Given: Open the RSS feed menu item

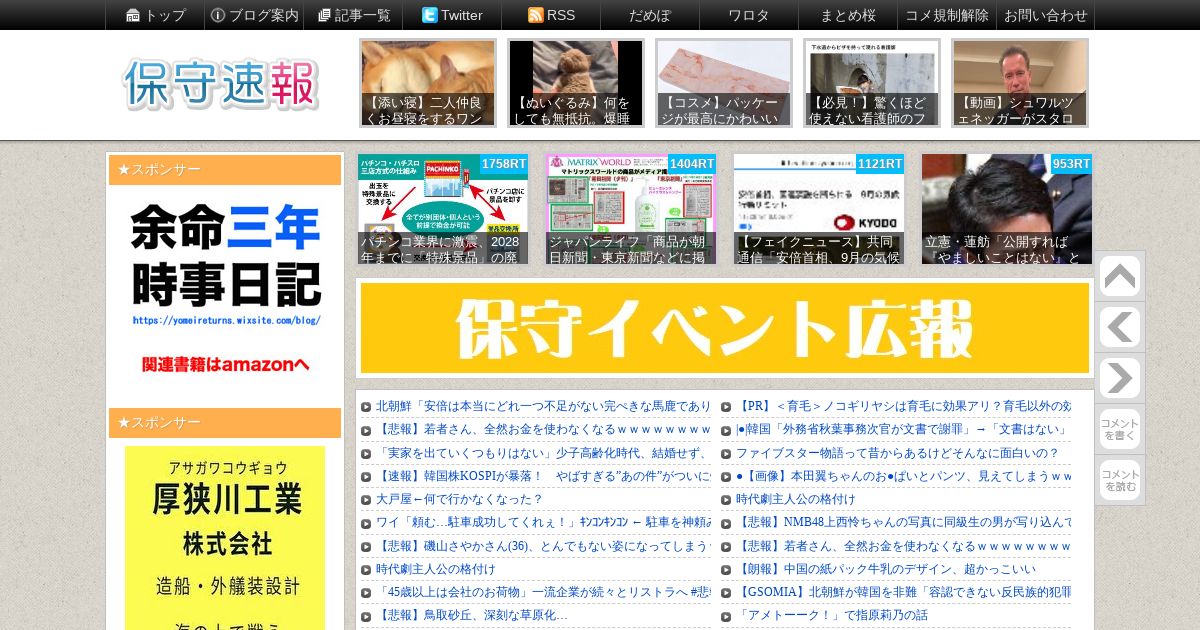Looking at the screenshot, I should click(x=551, y=15).
